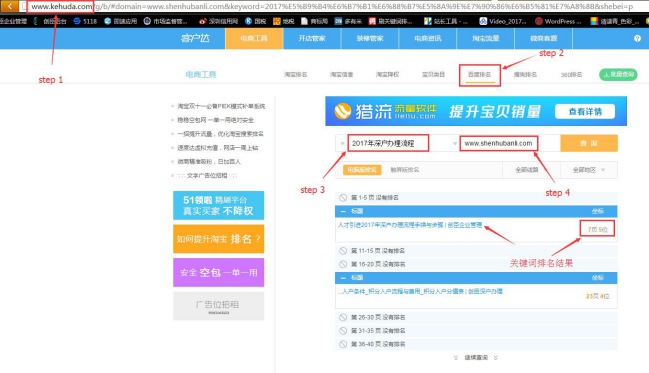The image size is (649, 373).
Task: Click gray 广告位招租 ad box
Action: 219,306
